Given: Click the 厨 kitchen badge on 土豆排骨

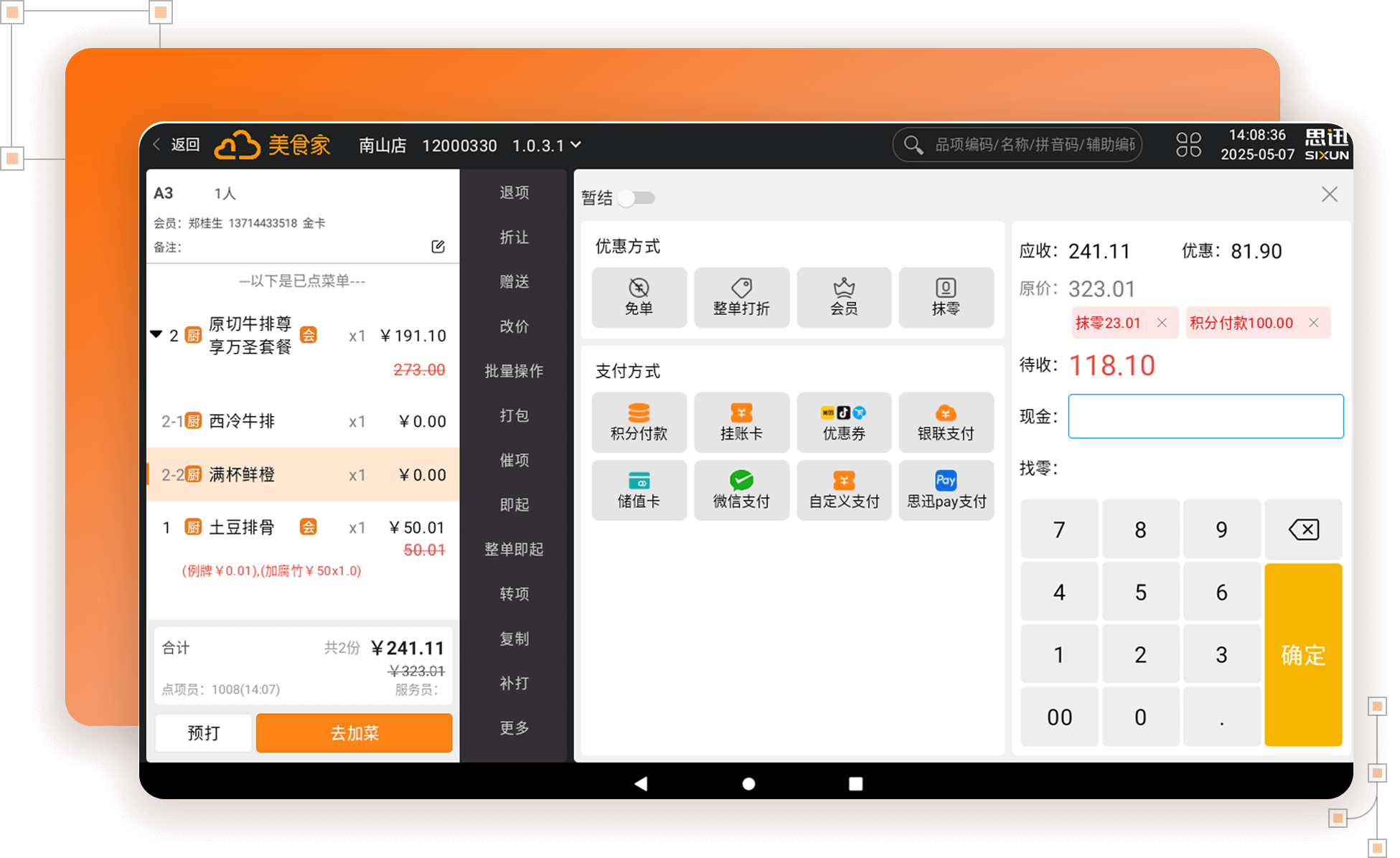Looking at the screenshot, I should click(193, 527).
